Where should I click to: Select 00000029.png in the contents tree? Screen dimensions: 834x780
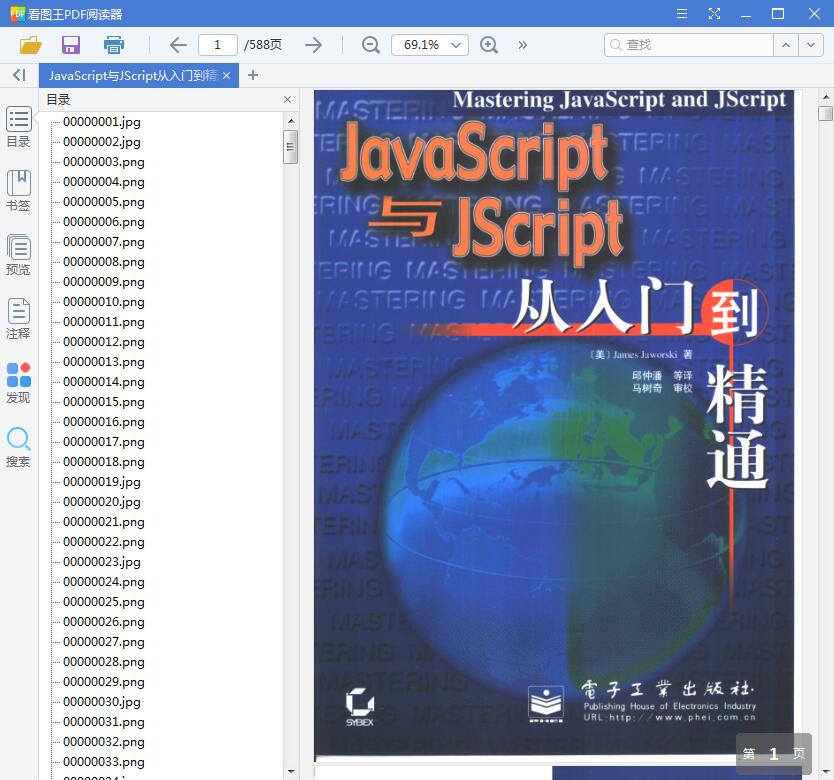click(104, 682)
